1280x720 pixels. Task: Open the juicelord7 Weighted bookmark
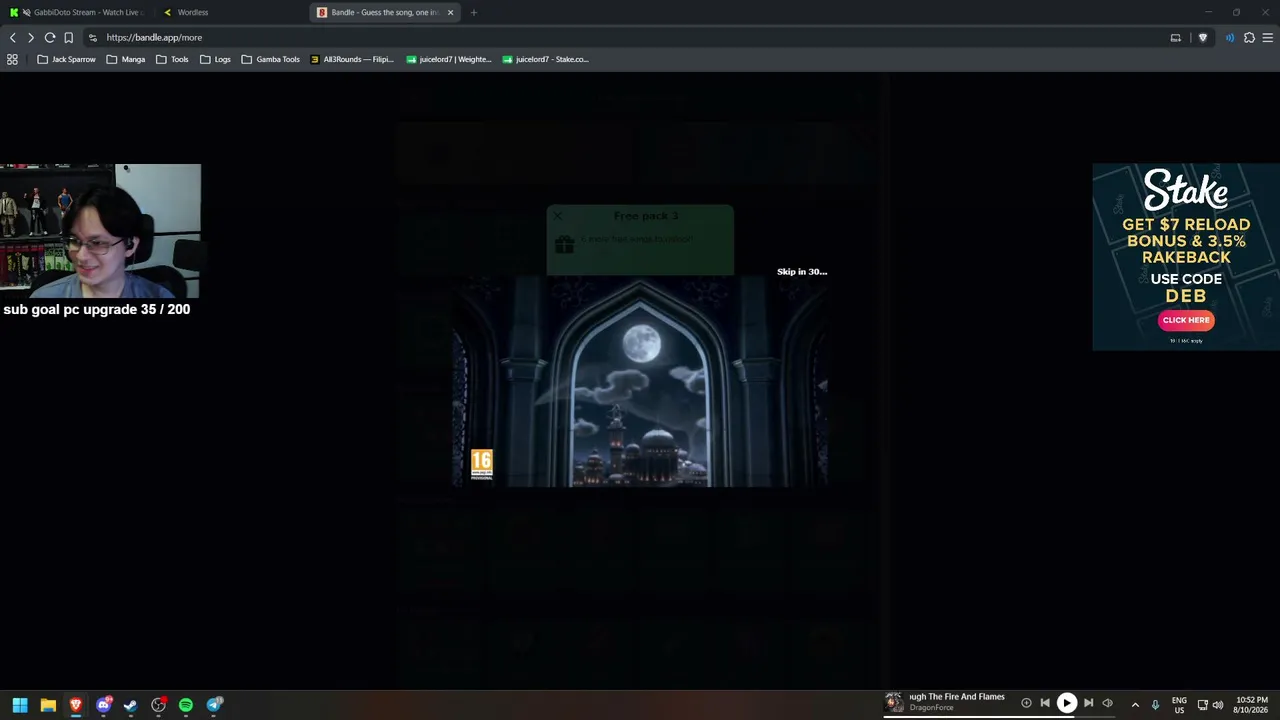[x=449, y=60]
